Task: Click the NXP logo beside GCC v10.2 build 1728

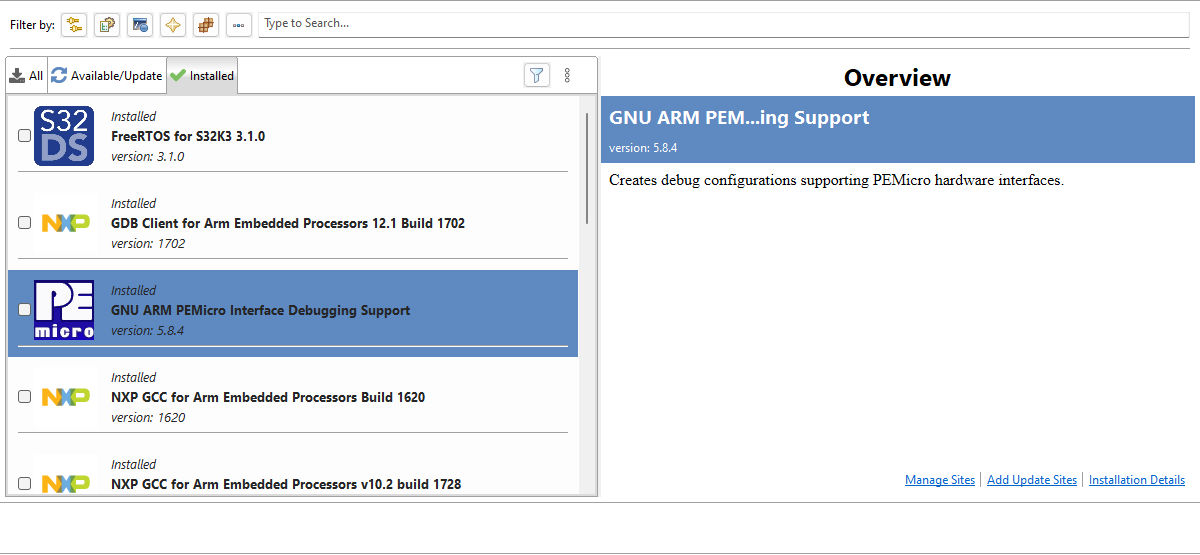Action: [x=65, y=484]
